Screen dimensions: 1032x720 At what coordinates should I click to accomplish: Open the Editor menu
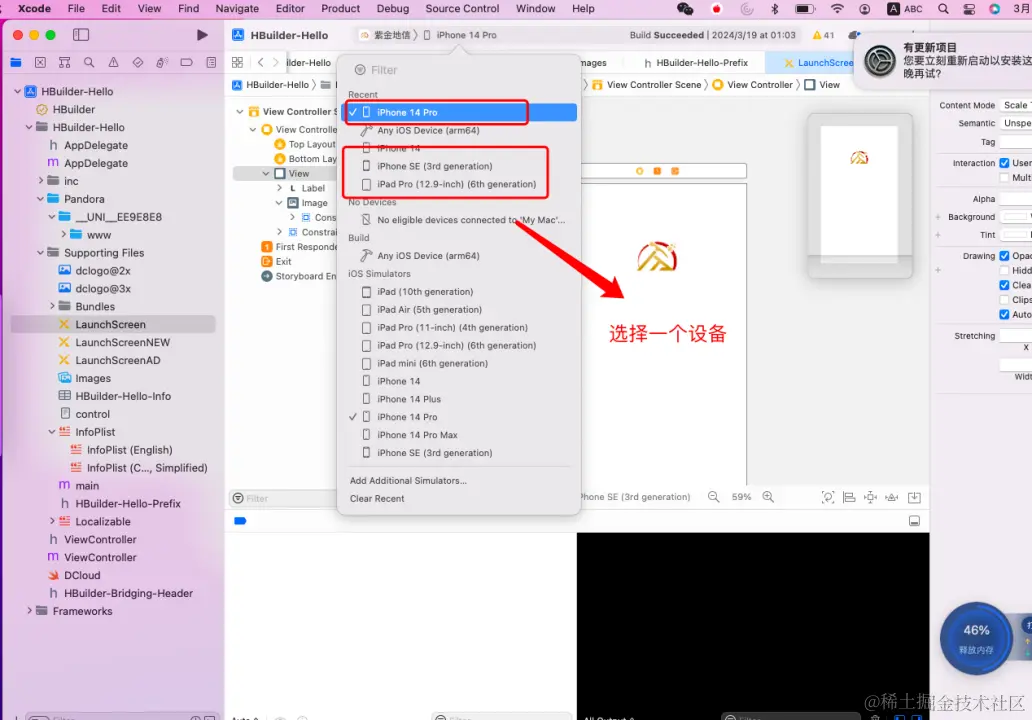(x=290, y=9)
